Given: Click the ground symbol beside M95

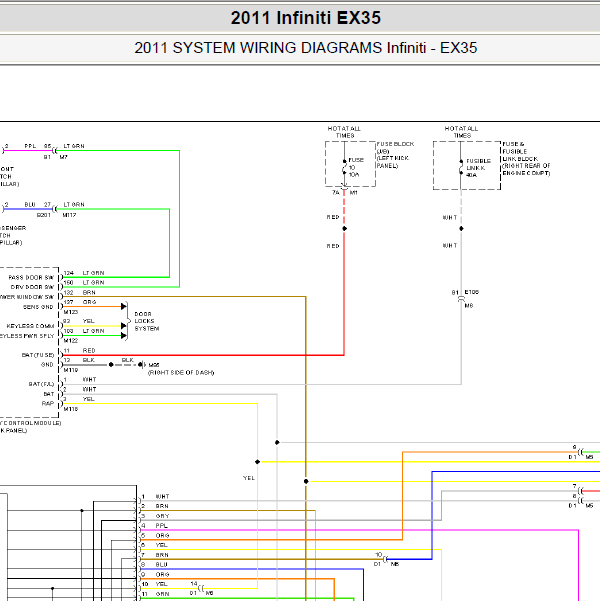Looking at the screenshot, I should [142, 365].
